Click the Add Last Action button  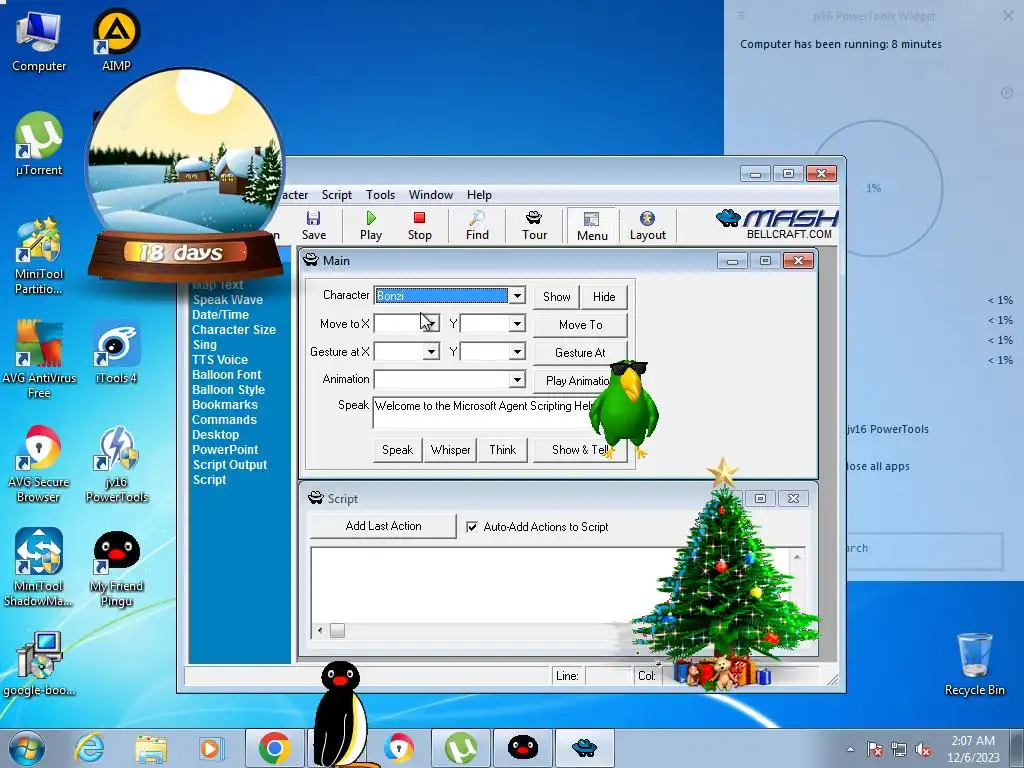tap(383, 526)
